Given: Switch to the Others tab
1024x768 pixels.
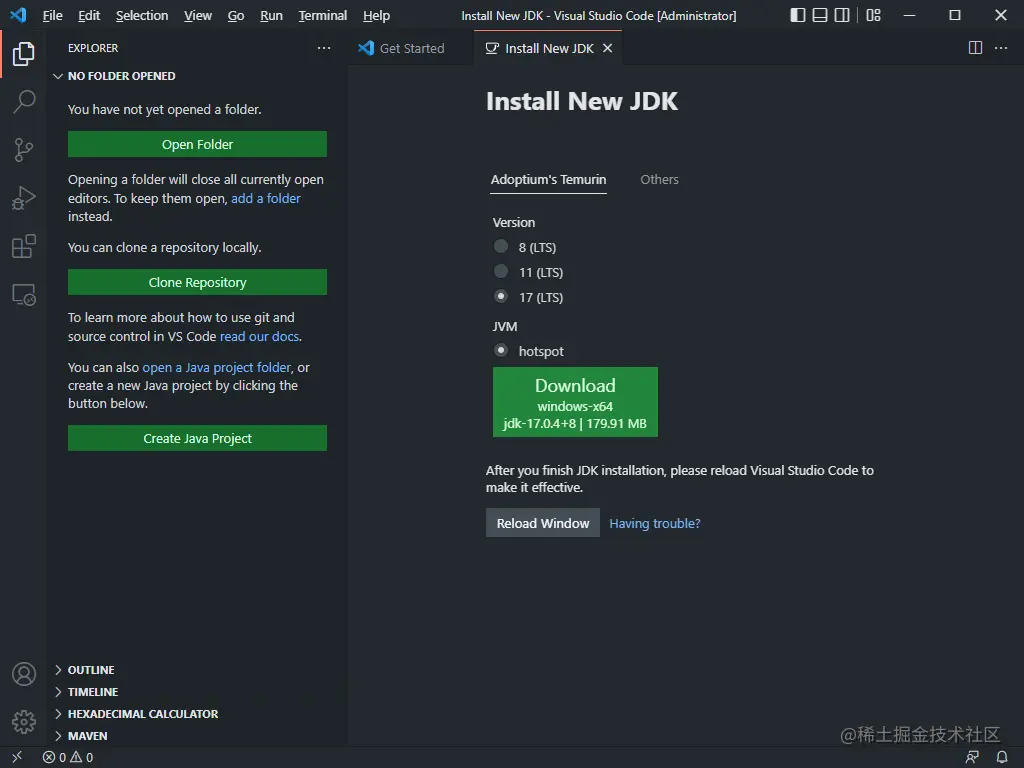Looking at the screenshot, I should click(659, 180).
